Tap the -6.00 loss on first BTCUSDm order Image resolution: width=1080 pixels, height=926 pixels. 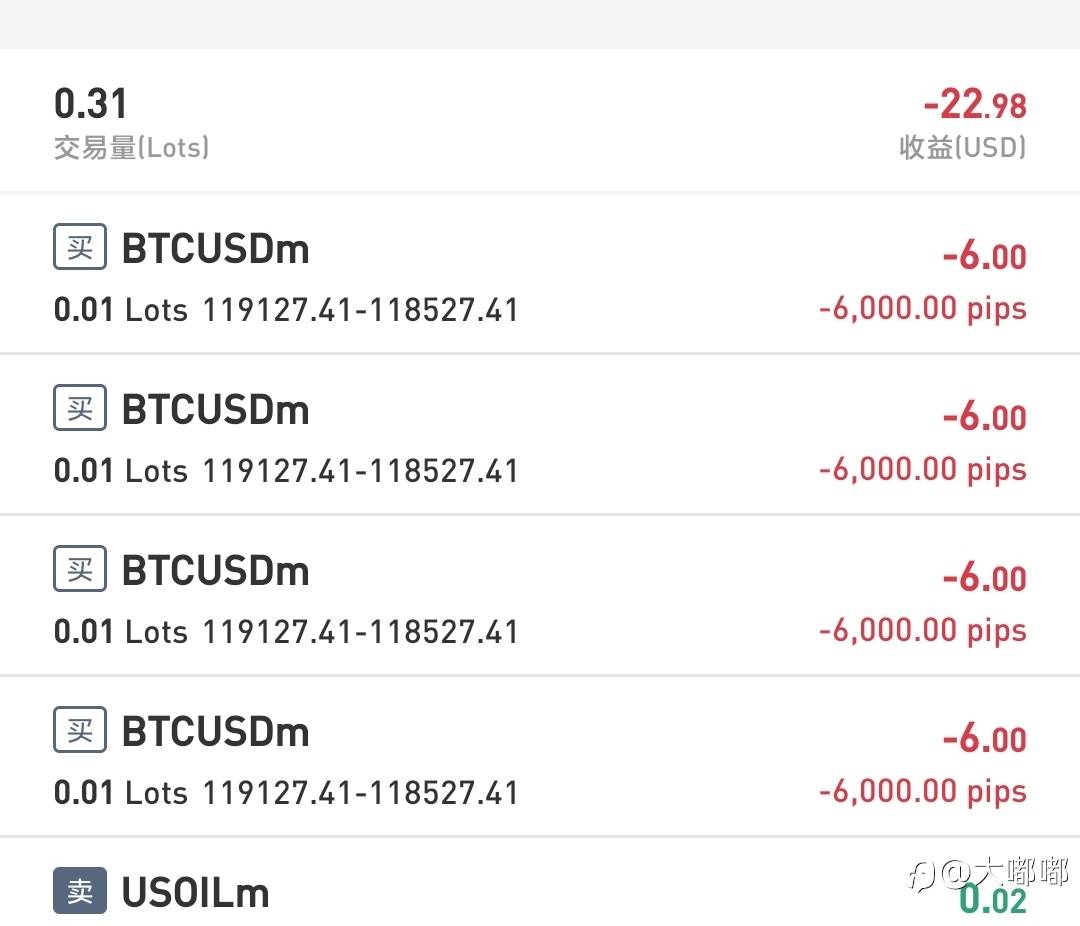[x=984, y=256]
